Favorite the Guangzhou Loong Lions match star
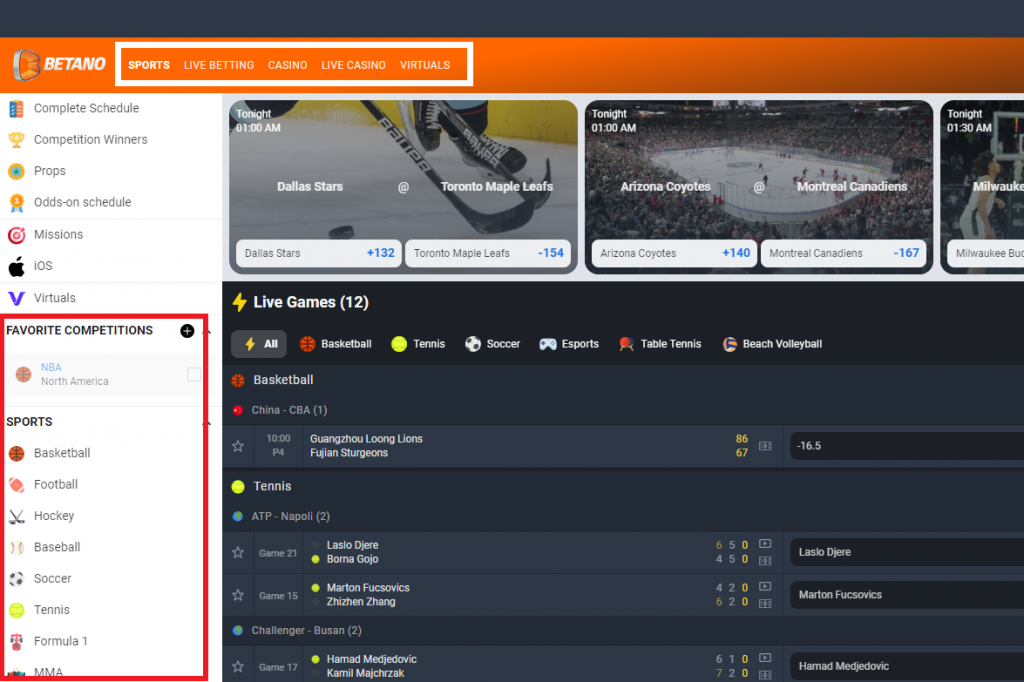This screenshot has height=682, width=1024. (x=238, y=446)
